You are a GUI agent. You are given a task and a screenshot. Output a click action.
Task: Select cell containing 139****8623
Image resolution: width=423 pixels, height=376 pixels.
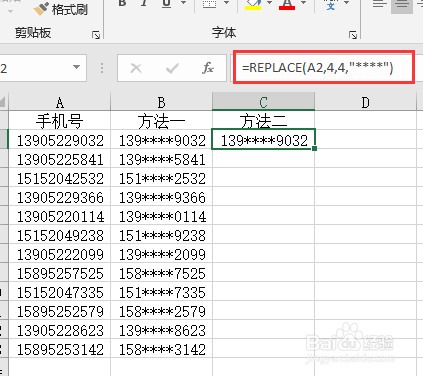coord(161,330)
